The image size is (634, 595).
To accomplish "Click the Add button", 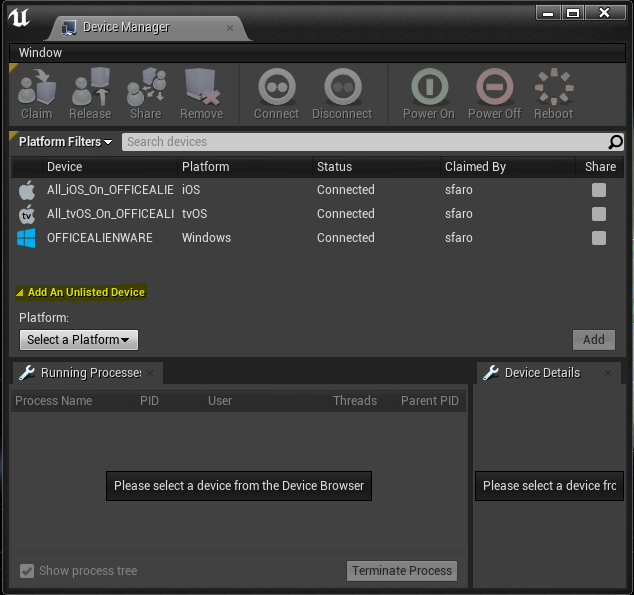I will 593,340.
